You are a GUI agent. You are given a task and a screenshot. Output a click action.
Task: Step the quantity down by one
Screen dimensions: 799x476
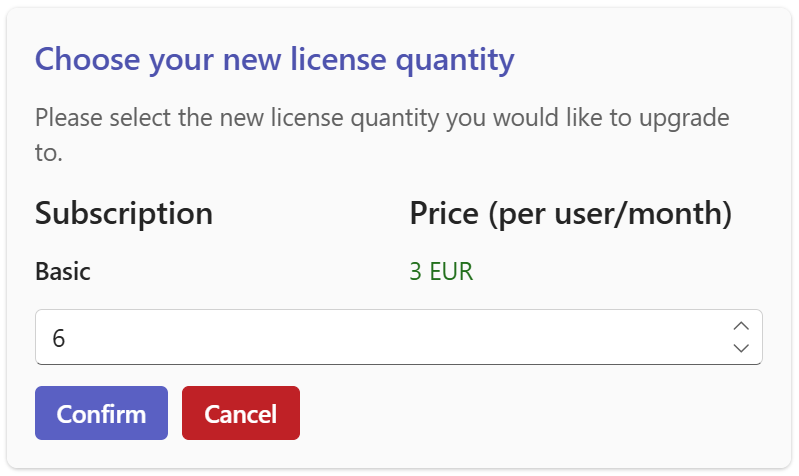click(741, 348)
